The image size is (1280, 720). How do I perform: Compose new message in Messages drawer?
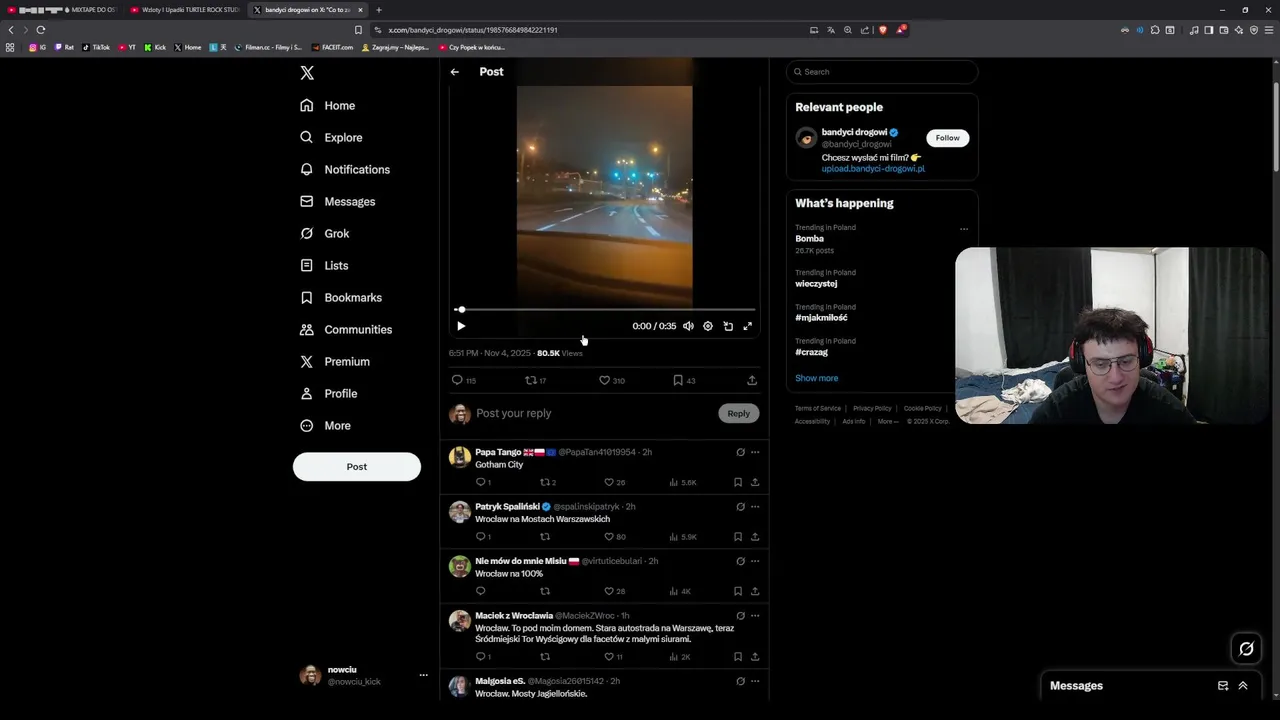coord(1223,686)
